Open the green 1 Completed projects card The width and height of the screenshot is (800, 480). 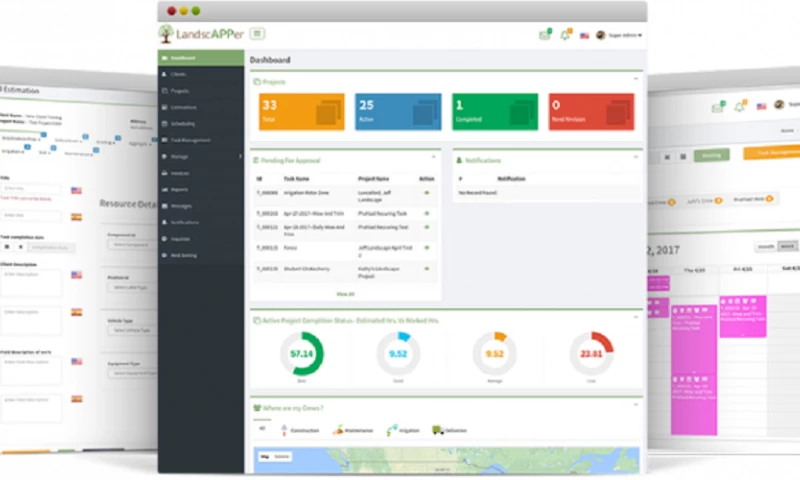(x=495, y=112)
